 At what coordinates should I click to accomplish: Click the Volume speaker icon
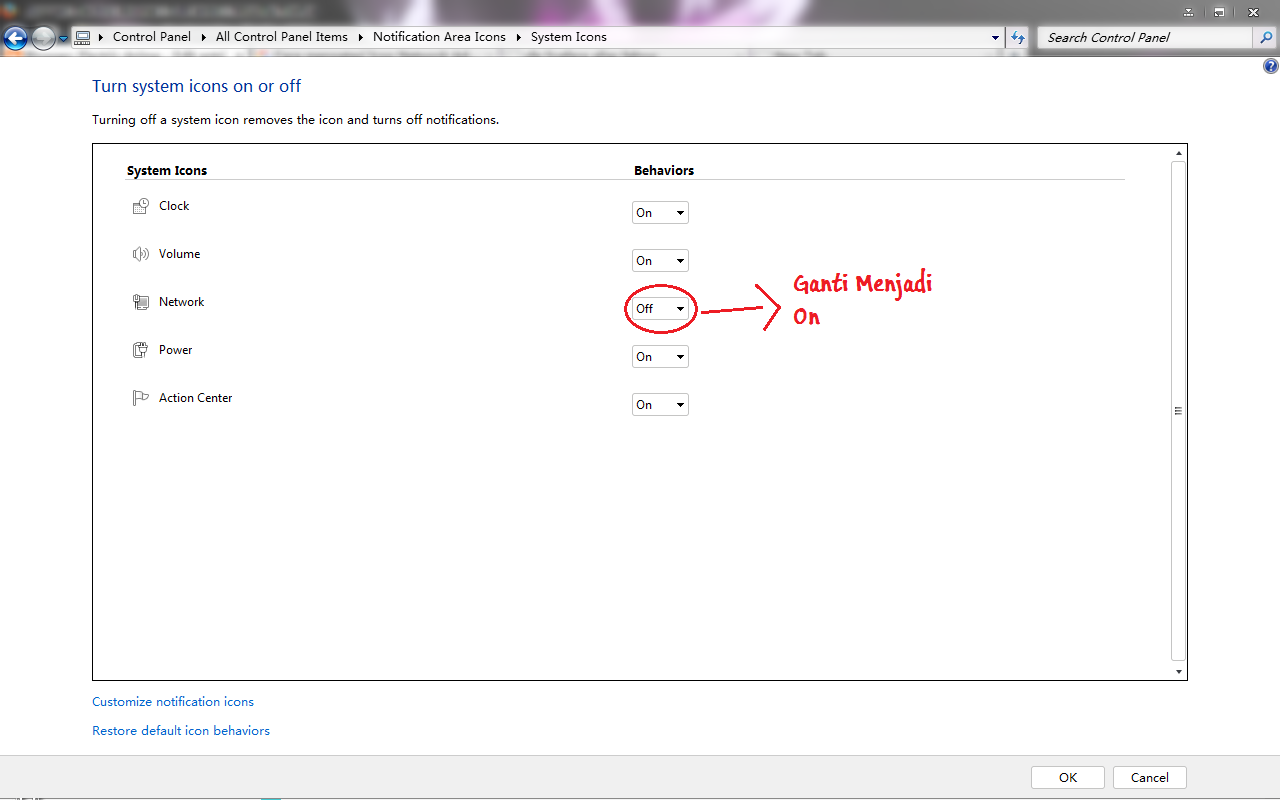click(x=141, y=253)
